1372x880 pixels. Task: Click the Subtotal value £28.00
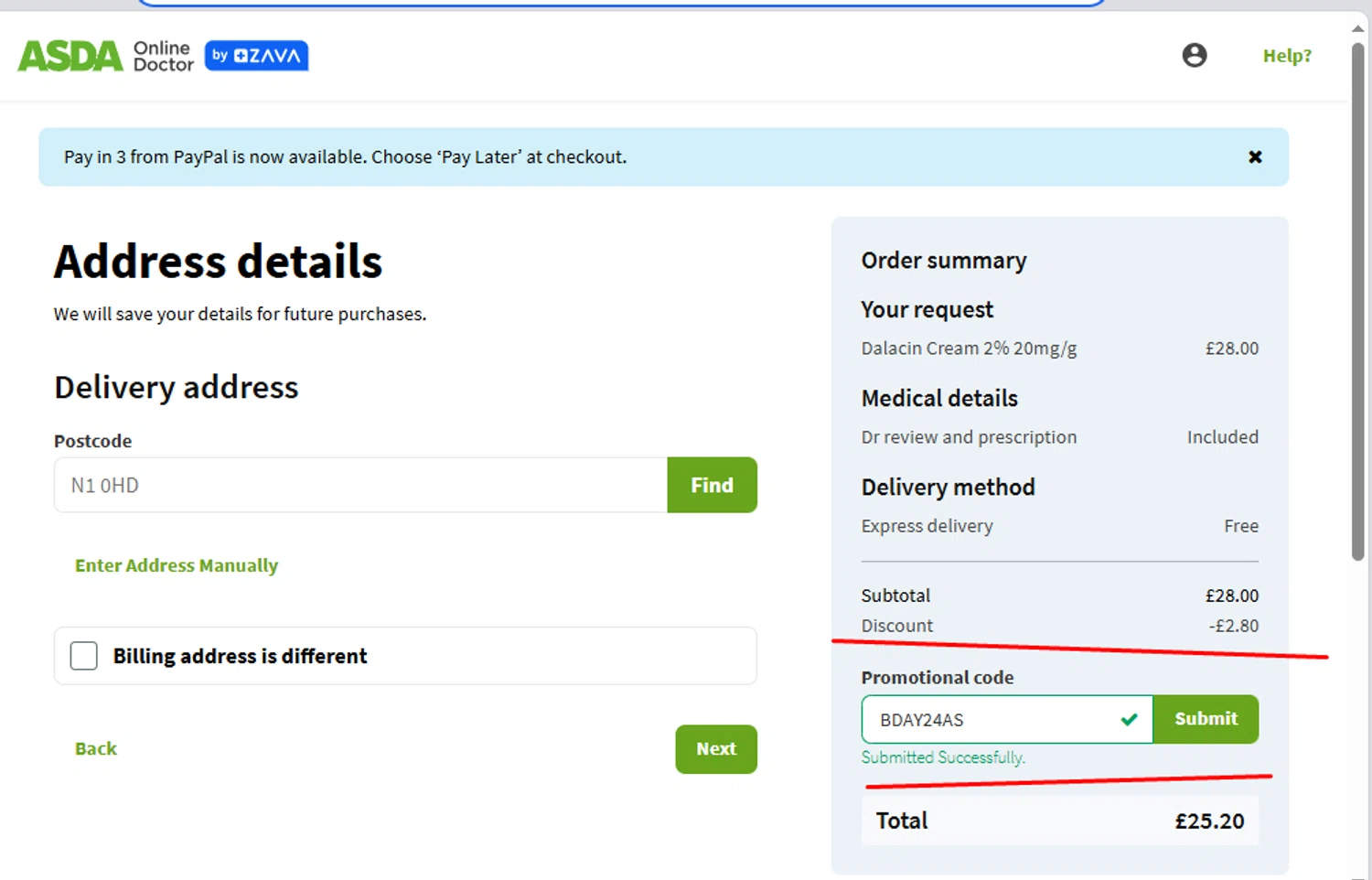(x=1232, y=596)
